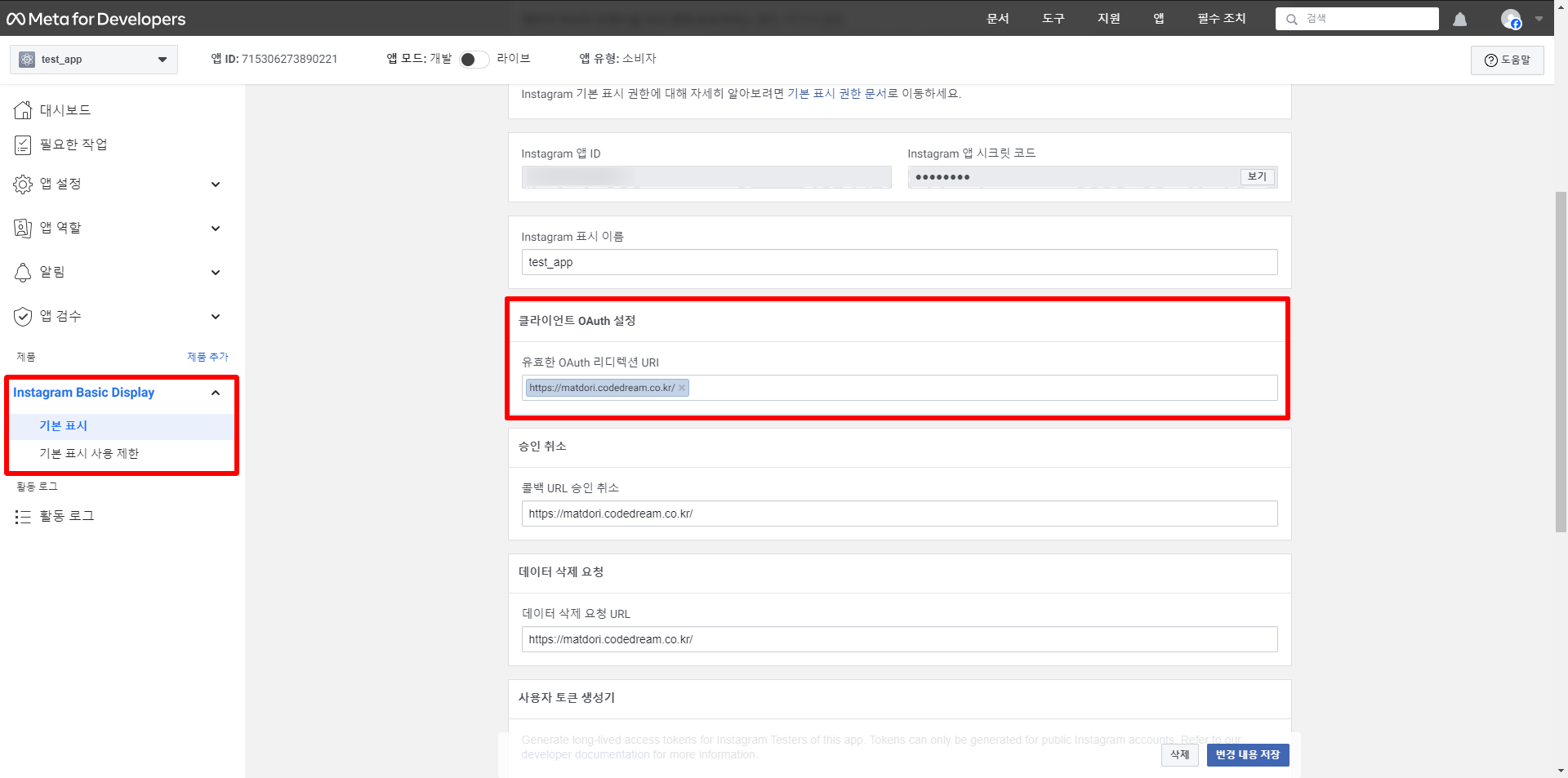
Task: Select 기본 표시 사용 제한 in sidebar
Action: [x=89, y=454]
